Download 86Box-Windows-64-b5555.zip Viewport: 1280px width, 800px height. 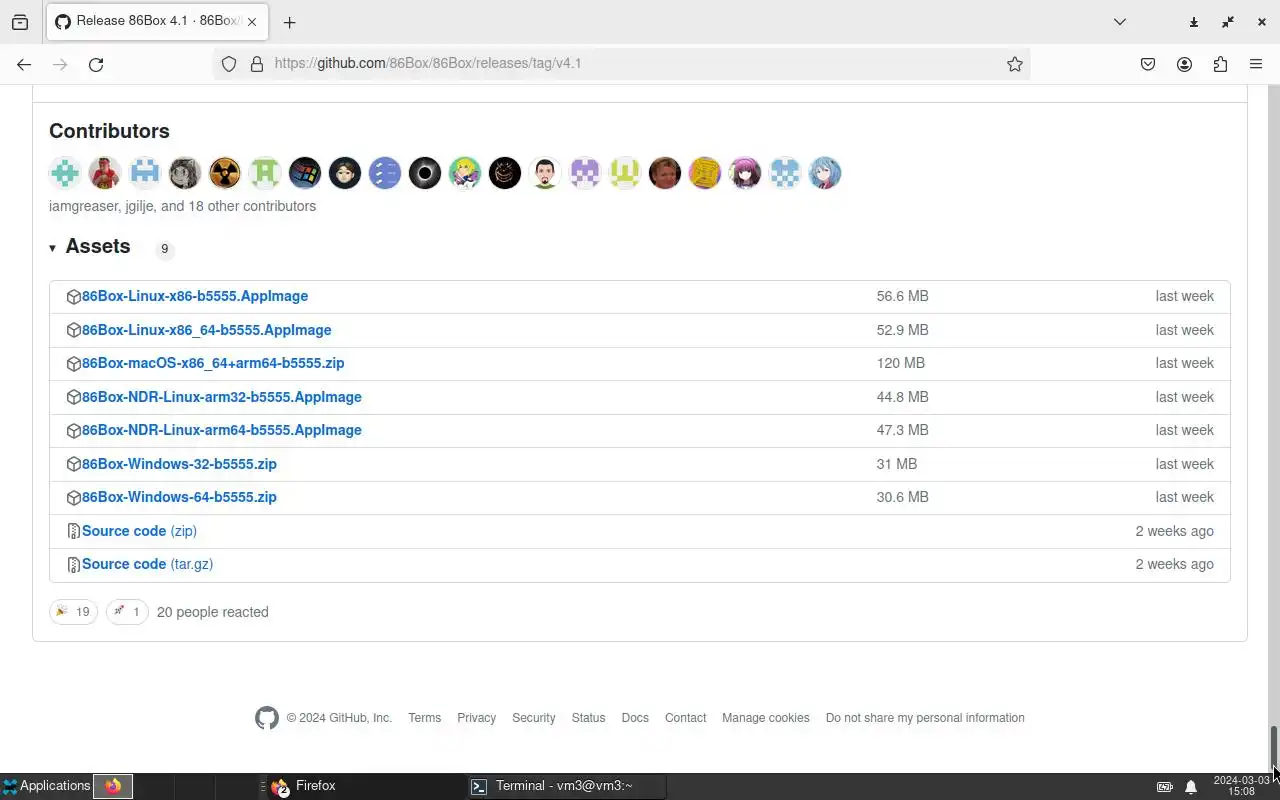179,497
